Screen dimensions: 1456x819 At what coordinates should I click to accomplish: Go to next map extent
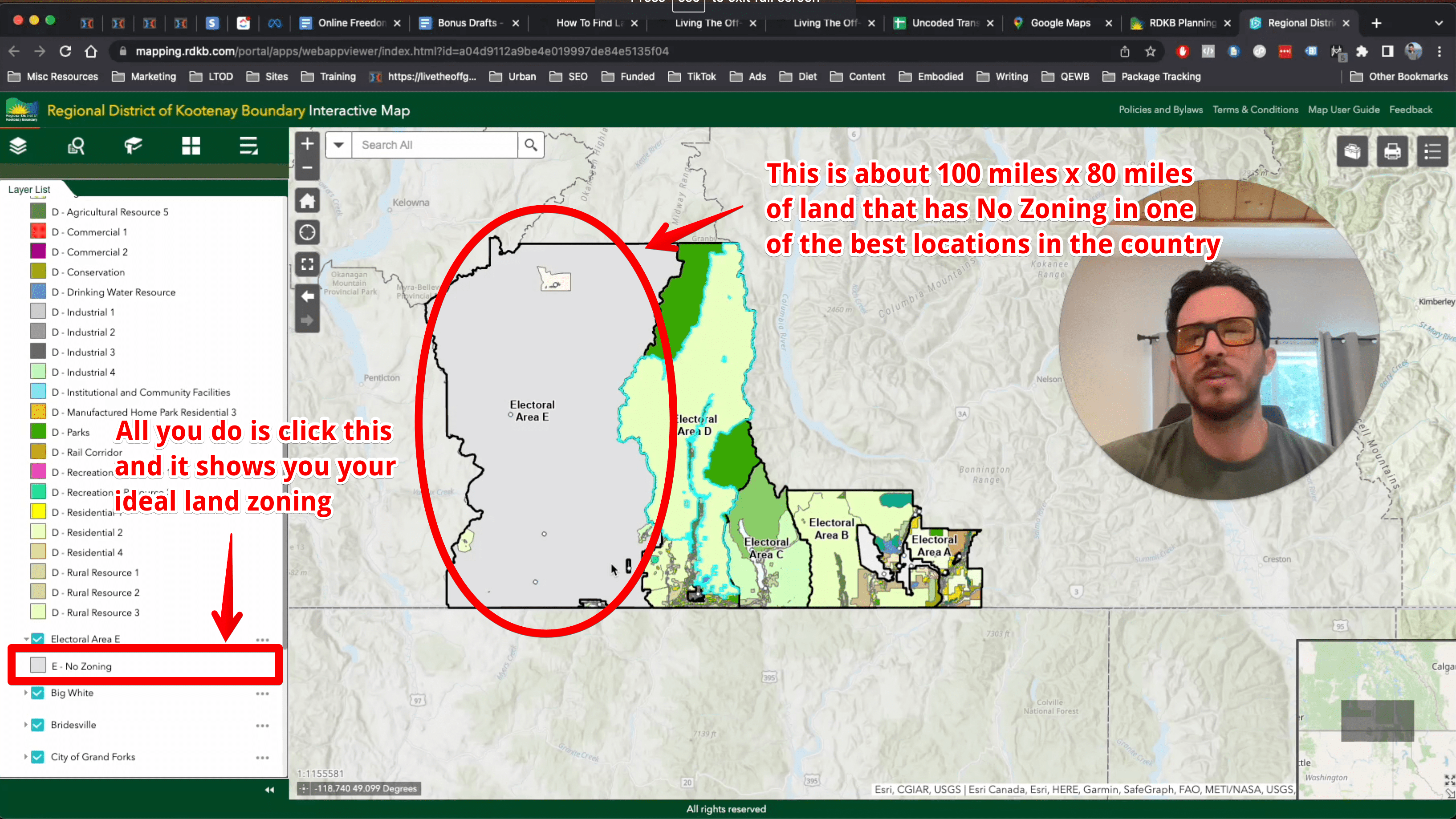pyautogui.click(x=307, y=320)
